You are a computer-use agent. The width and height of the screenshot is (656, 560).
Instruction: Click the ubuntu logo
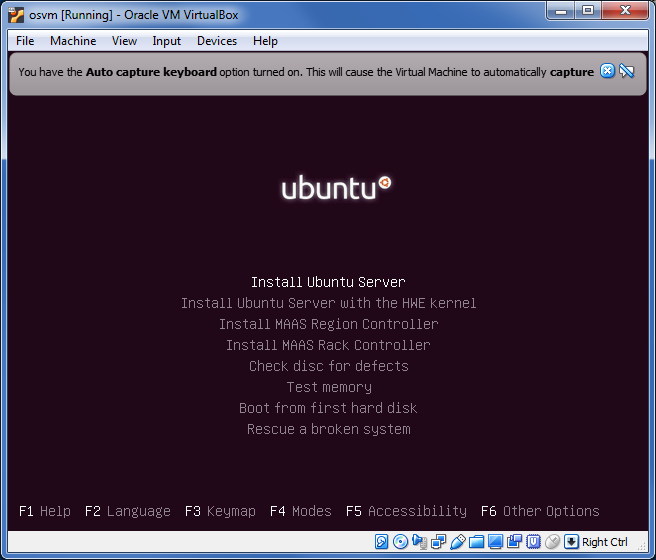pyautogui.click(x=337, y=187)
